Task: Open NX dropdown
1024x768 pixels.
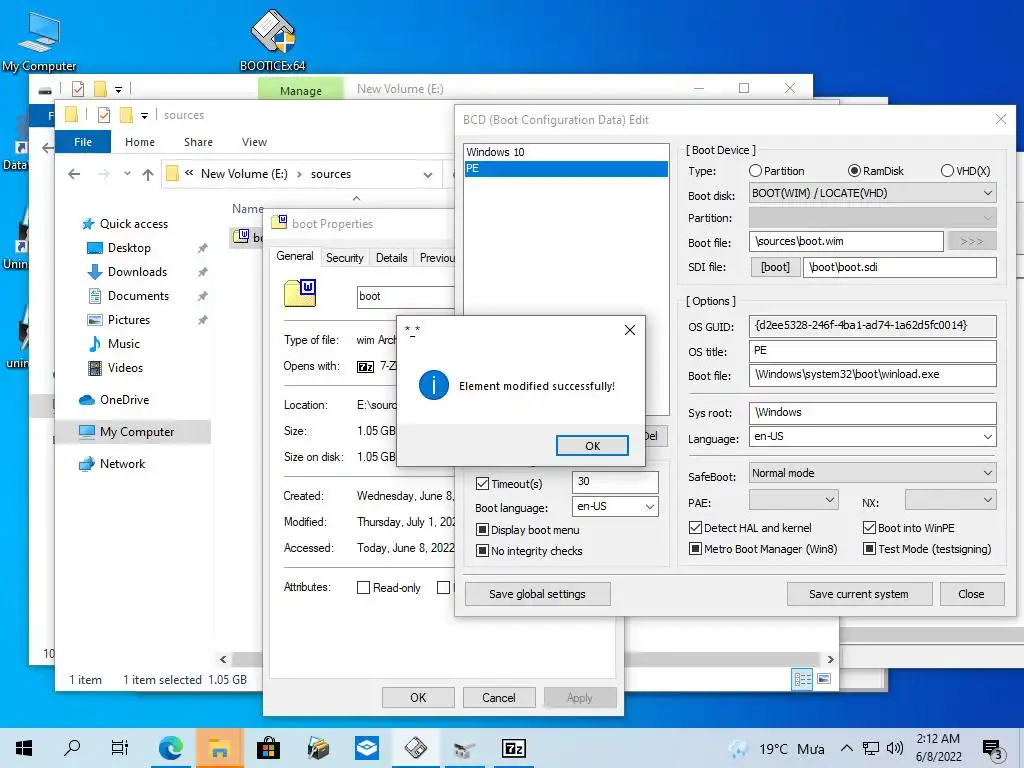Action: [950, 500]
